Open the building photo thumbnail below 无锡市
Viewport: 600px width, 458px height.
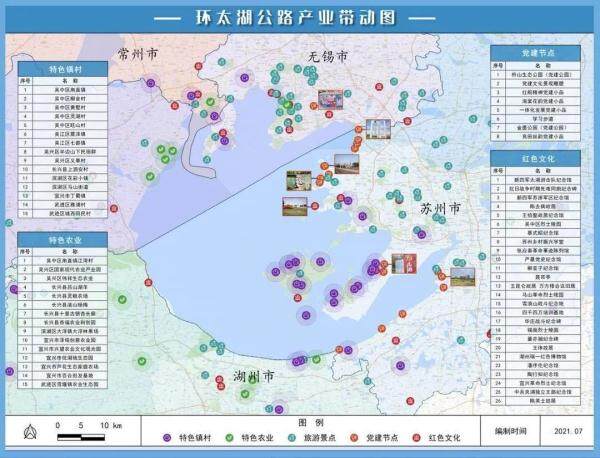(x=331, y=100)
